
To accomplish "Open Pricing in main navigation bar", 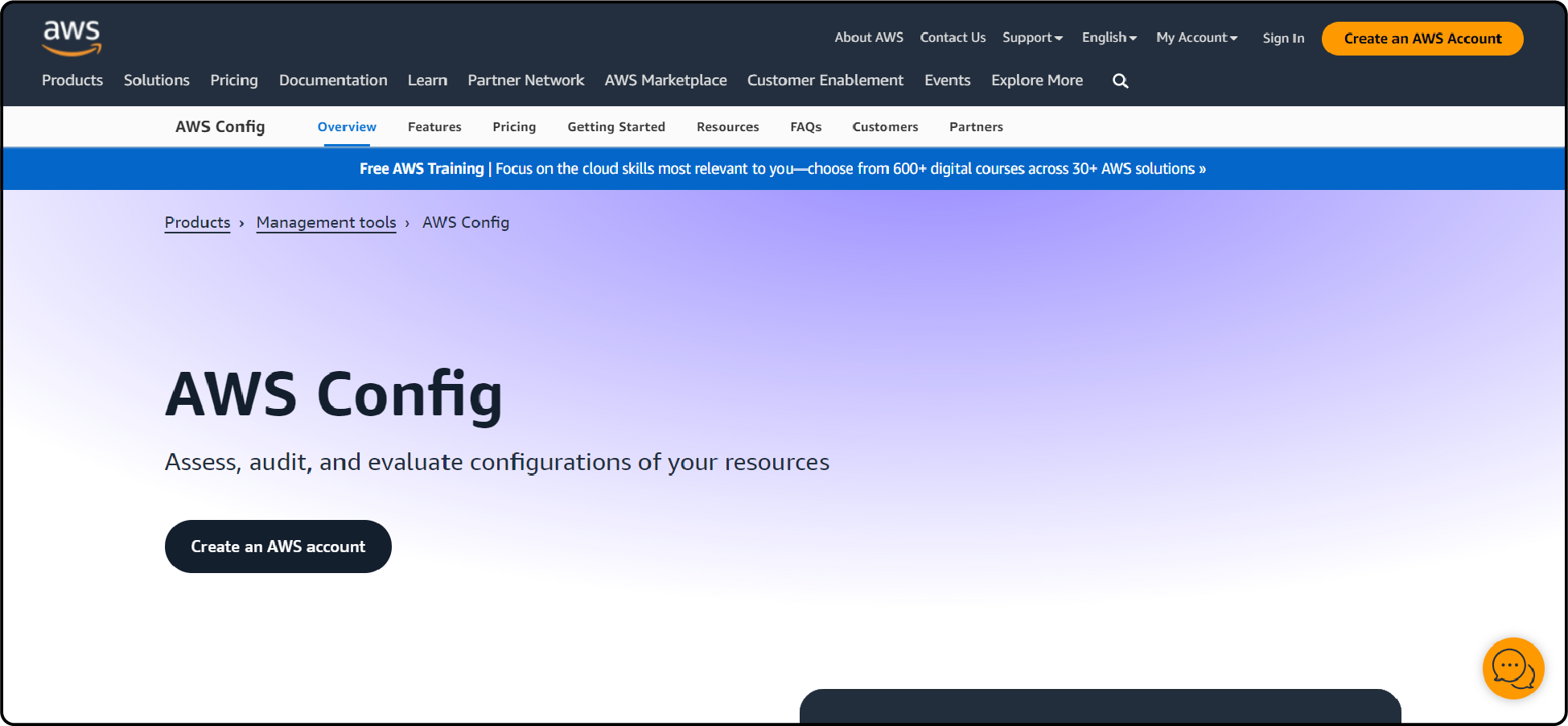I will [234, 80].
